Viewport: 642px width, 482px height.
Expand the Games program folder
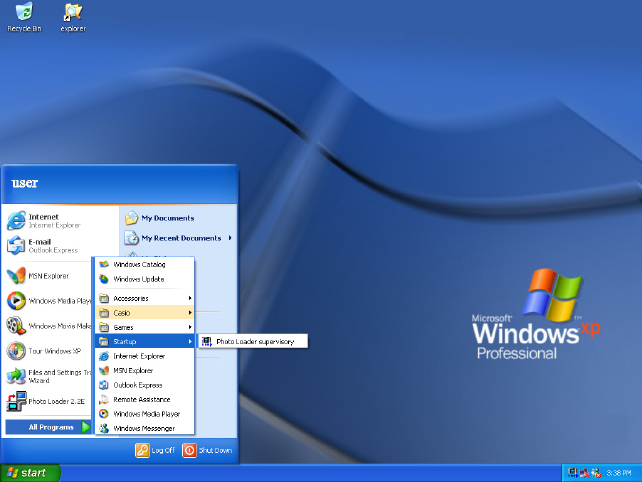pyautogui.click(x=144, y=327)
